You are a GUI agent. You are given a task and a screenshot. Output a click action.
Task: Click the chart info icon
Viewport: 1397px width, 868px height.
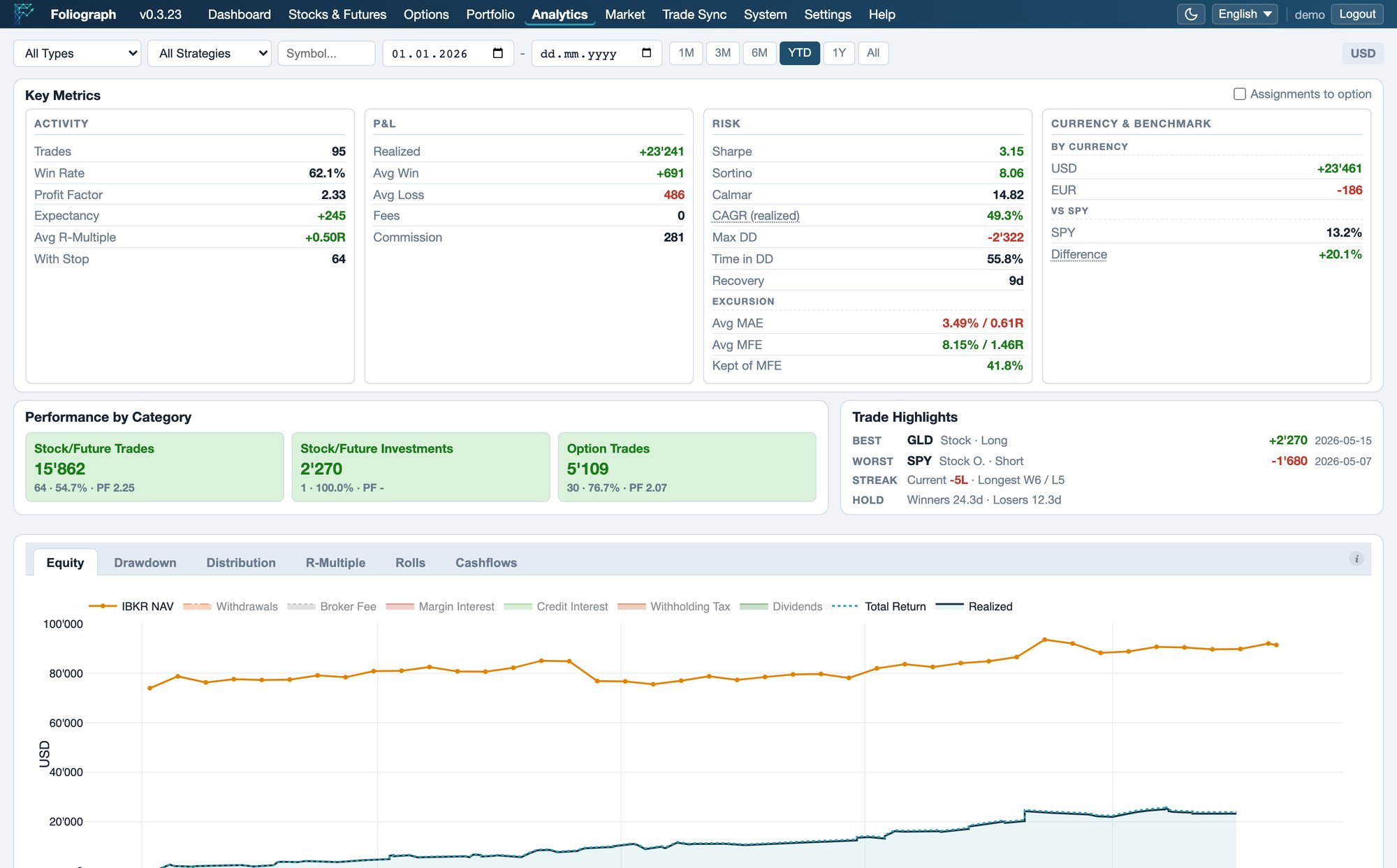point(1356,559)
